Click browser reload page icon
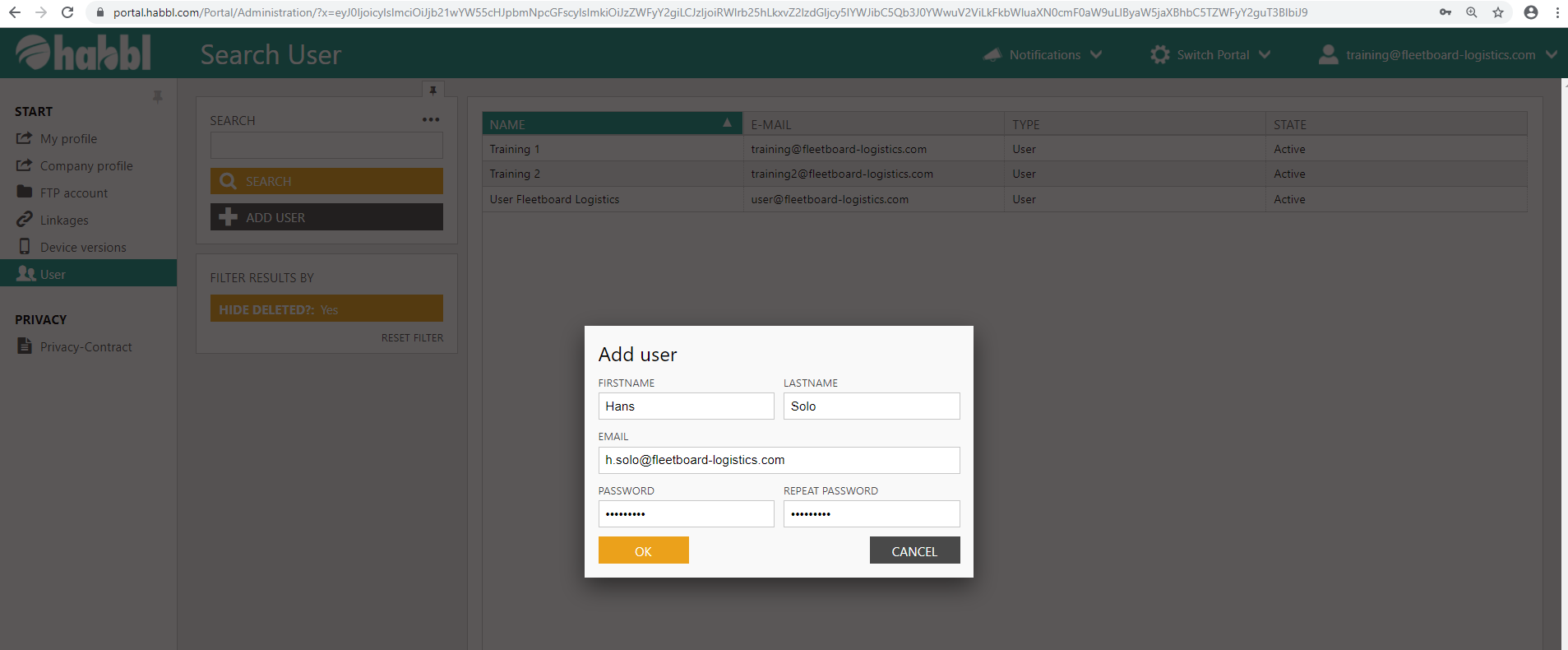 (x=67, y=12)
